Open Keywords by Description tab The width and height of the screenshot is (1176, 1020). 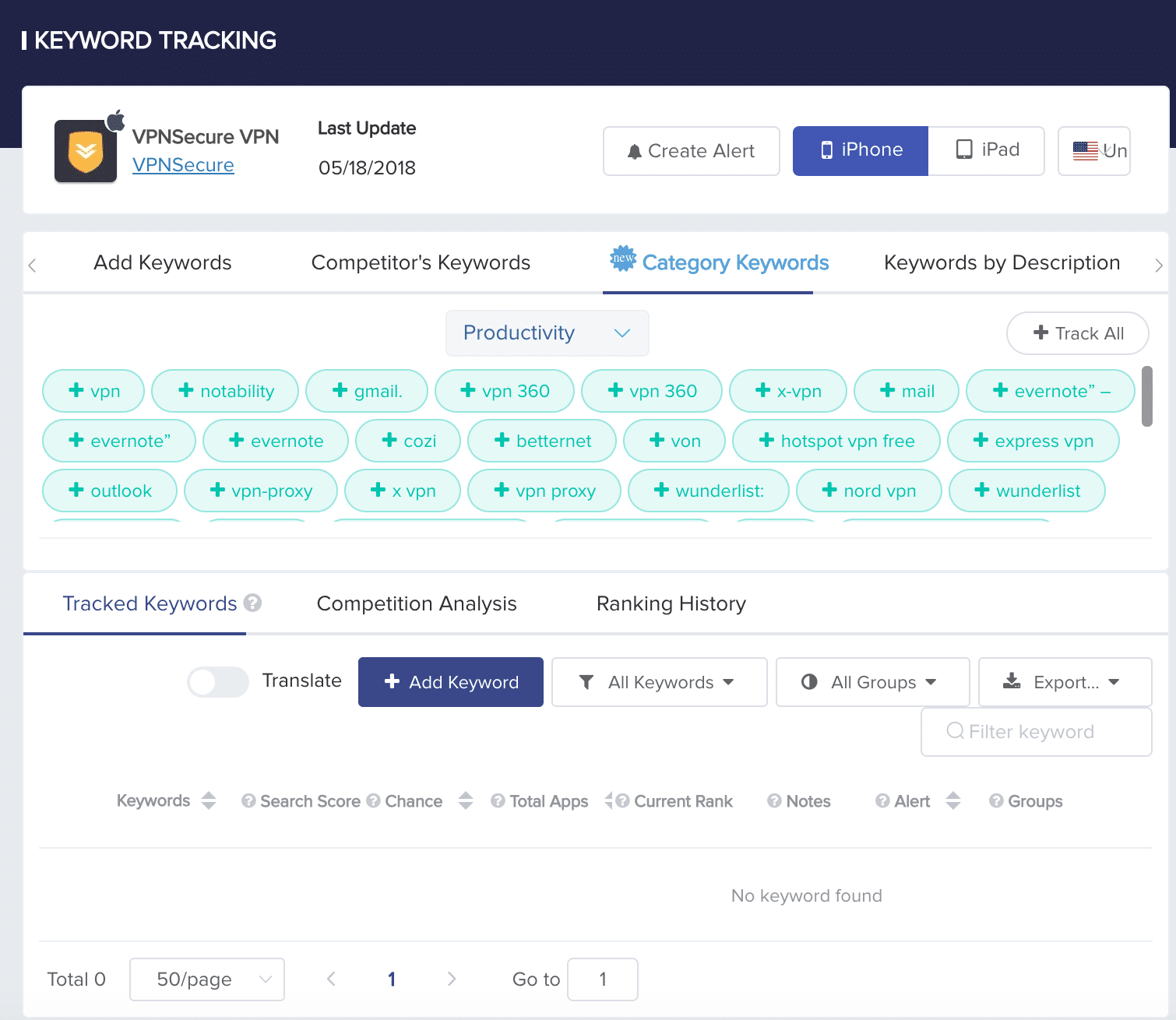point(1002,262)
